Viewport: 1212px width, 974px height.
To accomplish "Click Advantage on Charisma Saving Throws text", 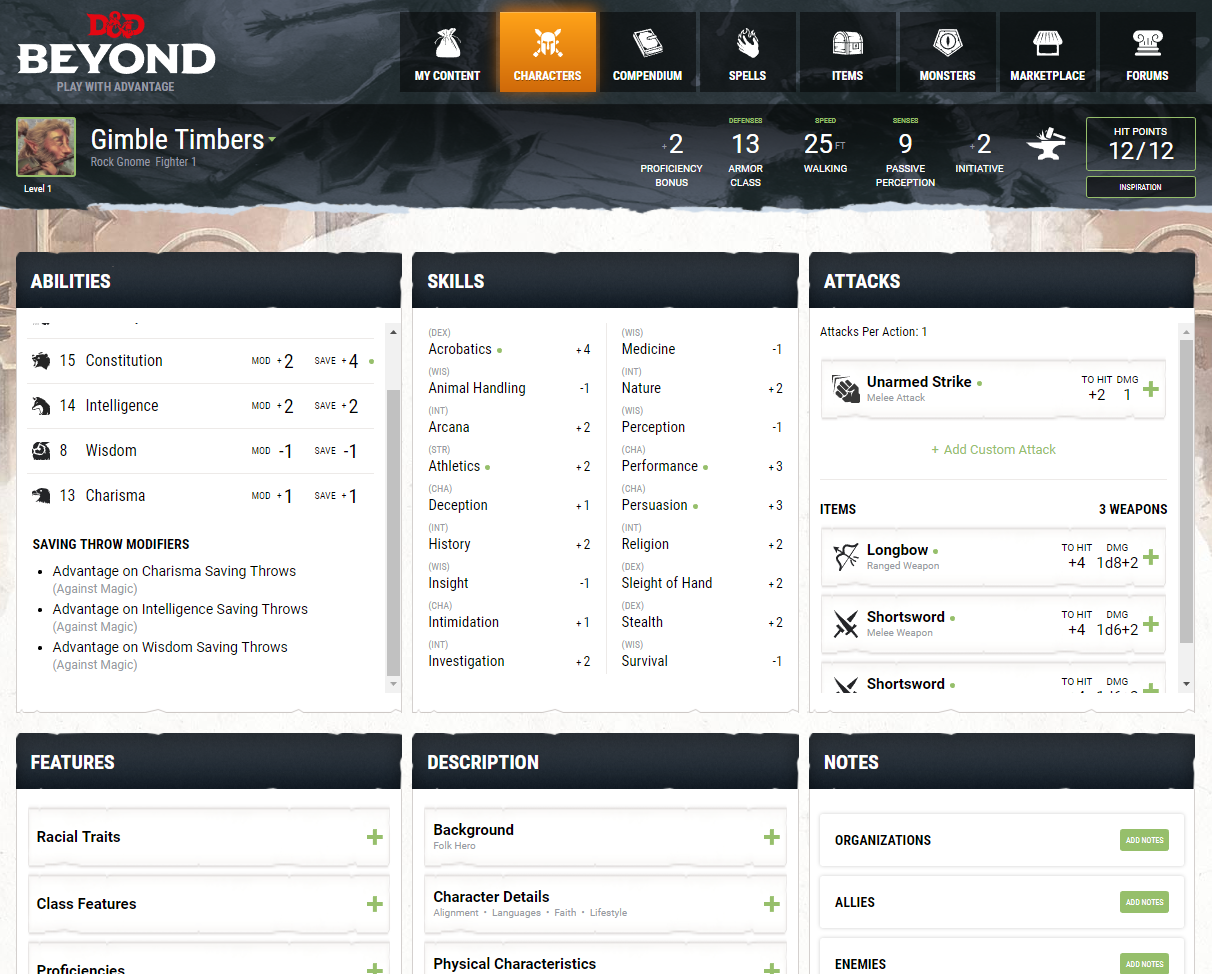I will (x=174, y=572).
